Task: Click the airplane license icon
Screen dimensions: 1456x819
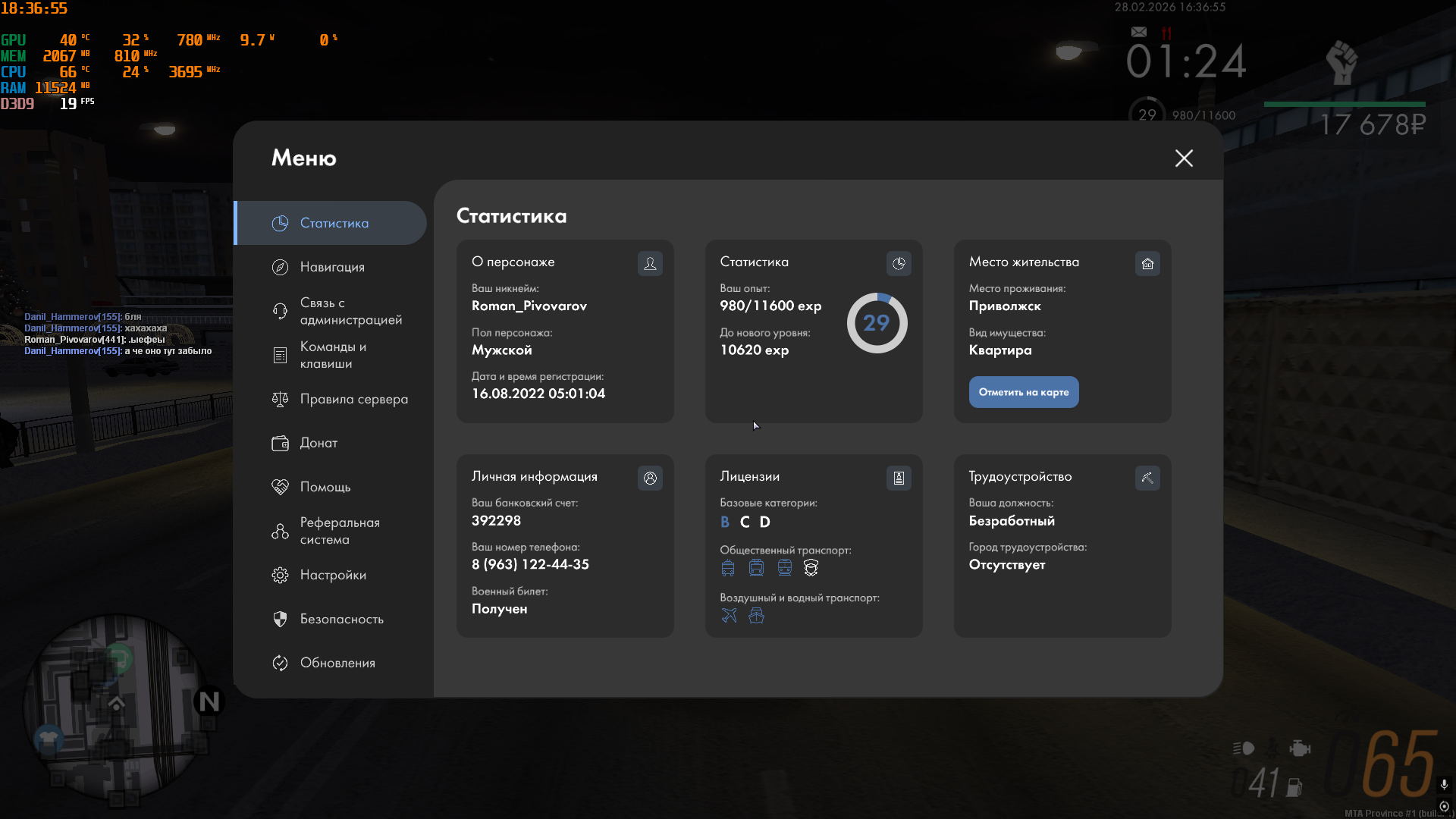Action: [729, 615]
